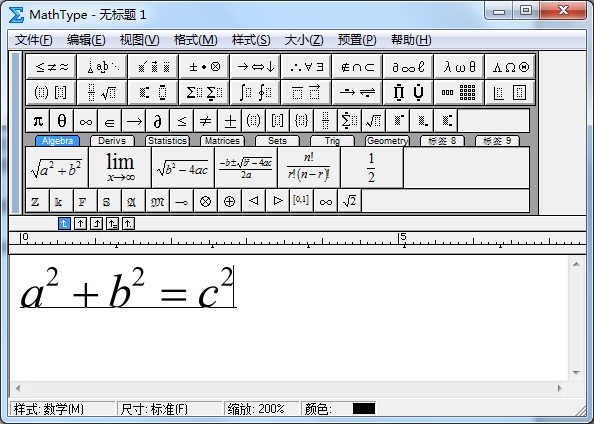Viewport: 594px width, 424px height.
Task: Select the left-aligned tab stop button
Action: coord(64,224)
